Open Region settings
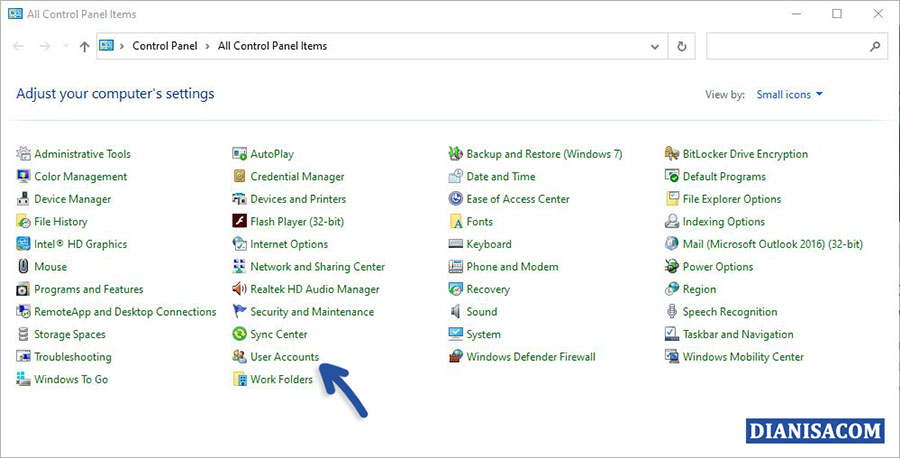The image size is (900, 458). tap(699, 289)
